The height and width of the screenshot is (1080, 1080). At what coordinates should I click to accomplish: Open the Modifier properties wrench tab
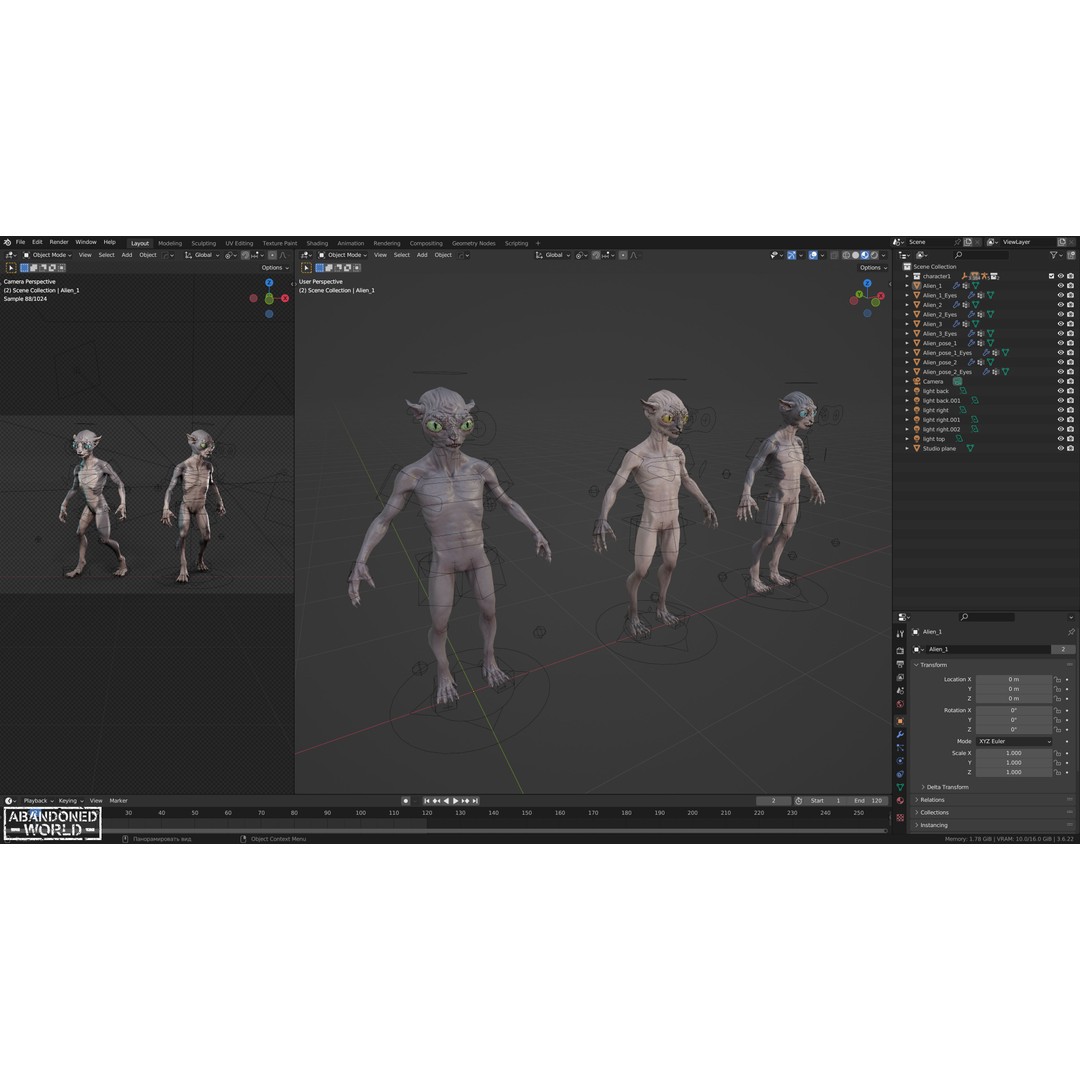click(900, 735)
